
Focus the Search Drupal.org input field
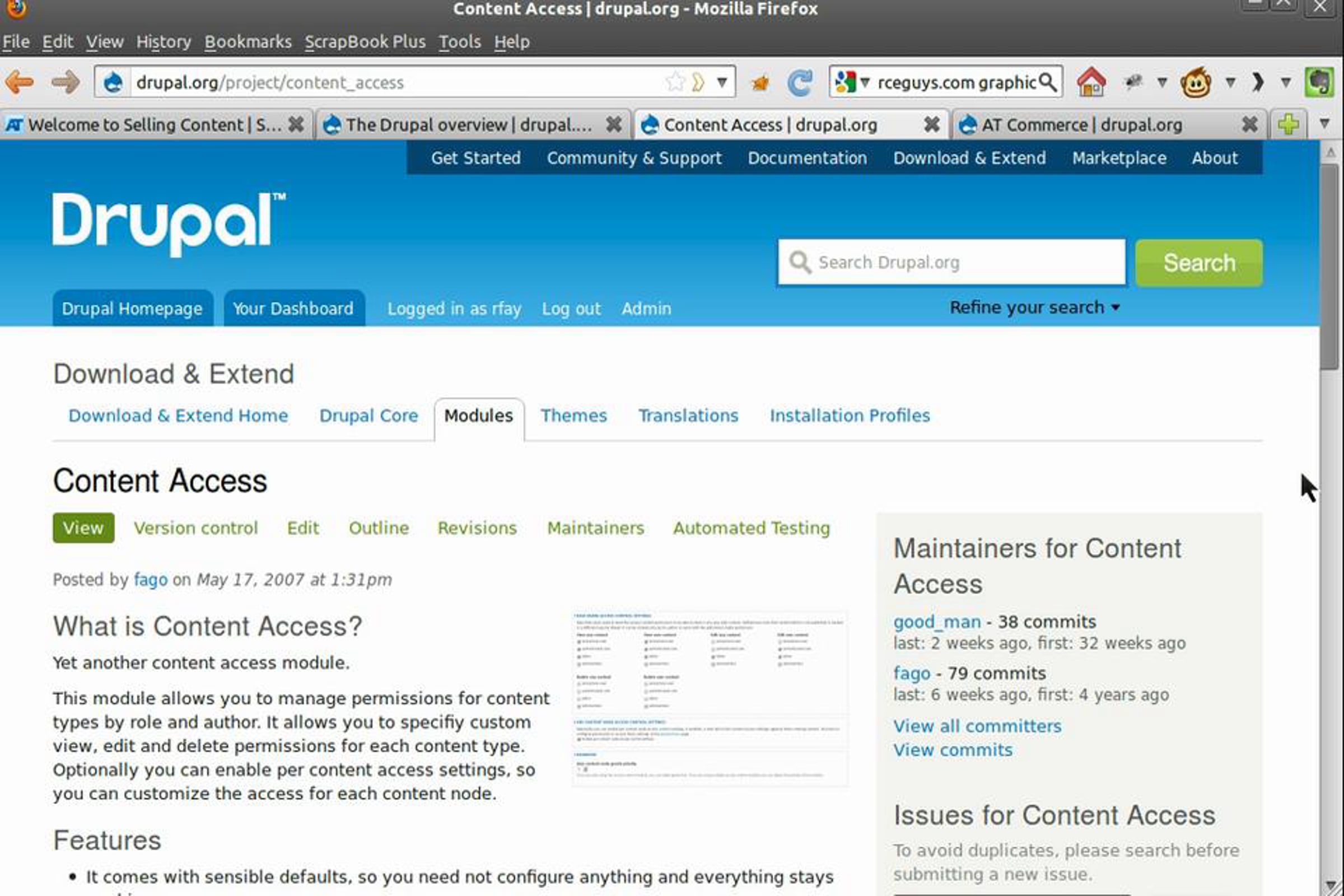(x=951, y=262)
